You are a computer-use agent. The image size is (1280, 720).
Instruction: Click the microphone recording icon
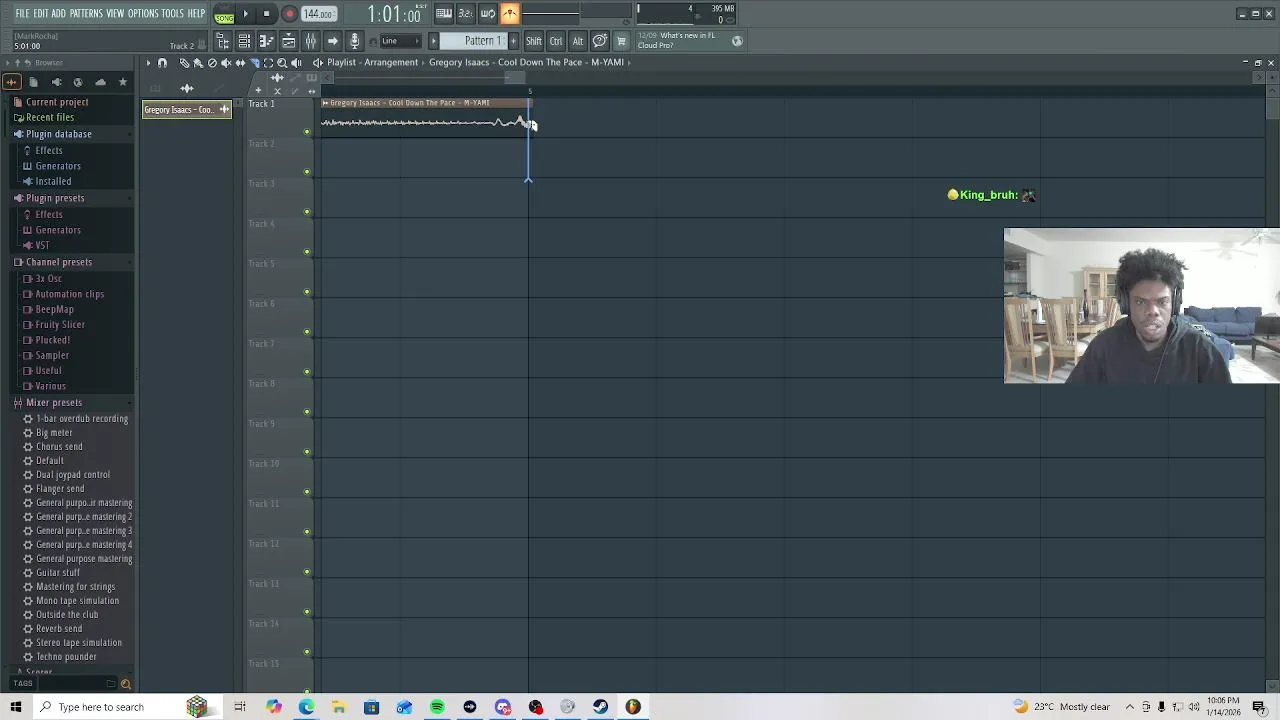pos(354,41)
